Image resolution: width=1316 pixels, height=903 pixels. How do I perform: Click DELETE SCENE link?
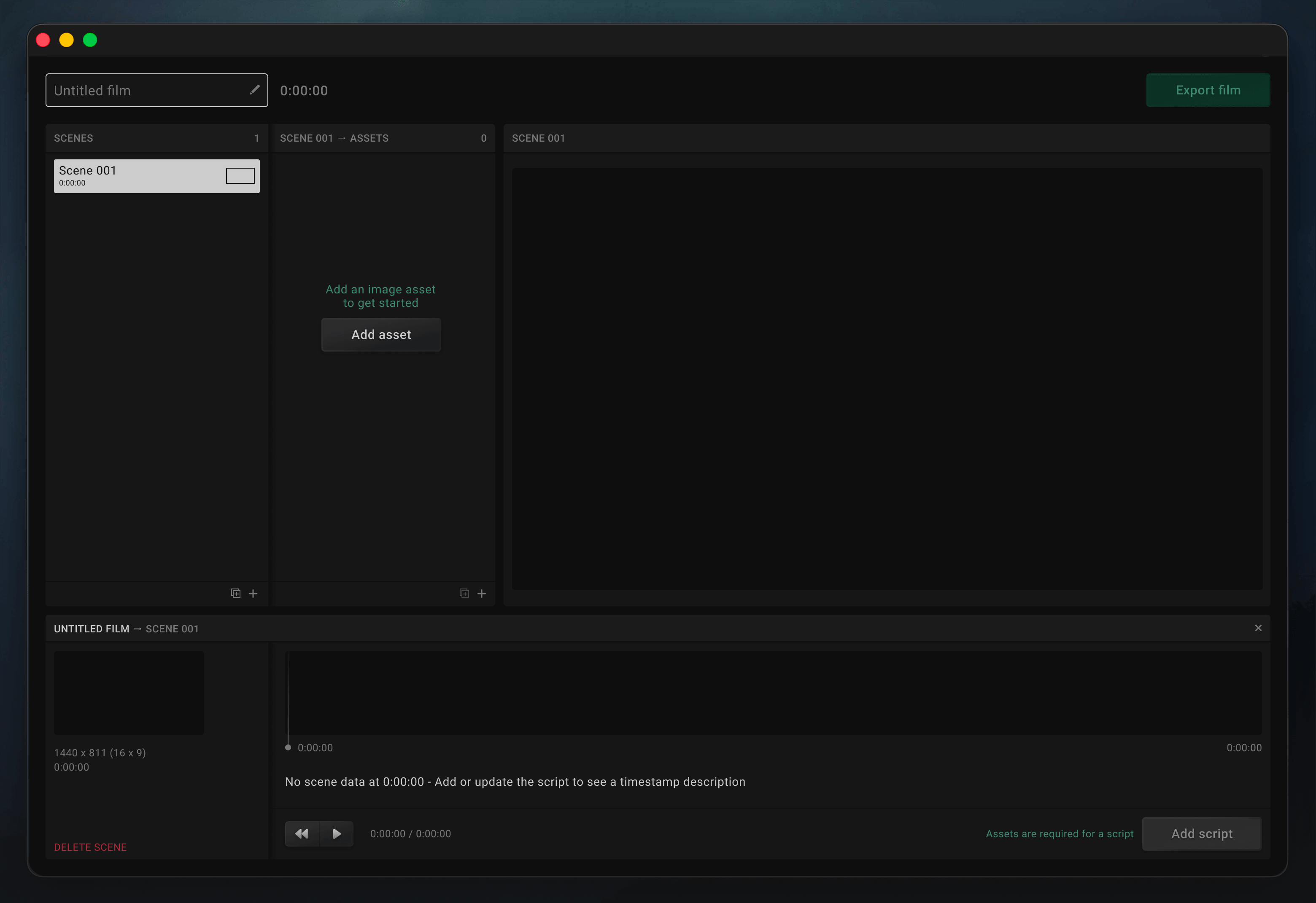(90, 847)
